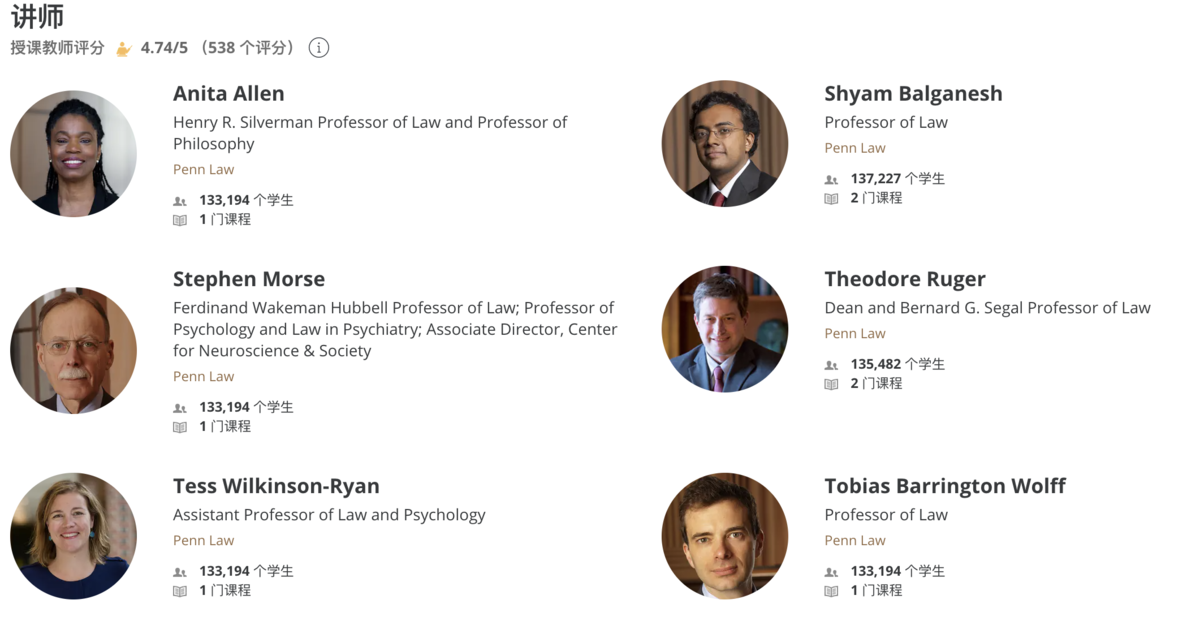Screen dimensions: 1200x630
Task: Click the Penn Law link under Stephen Morse
Action: (x=203, y=376)
